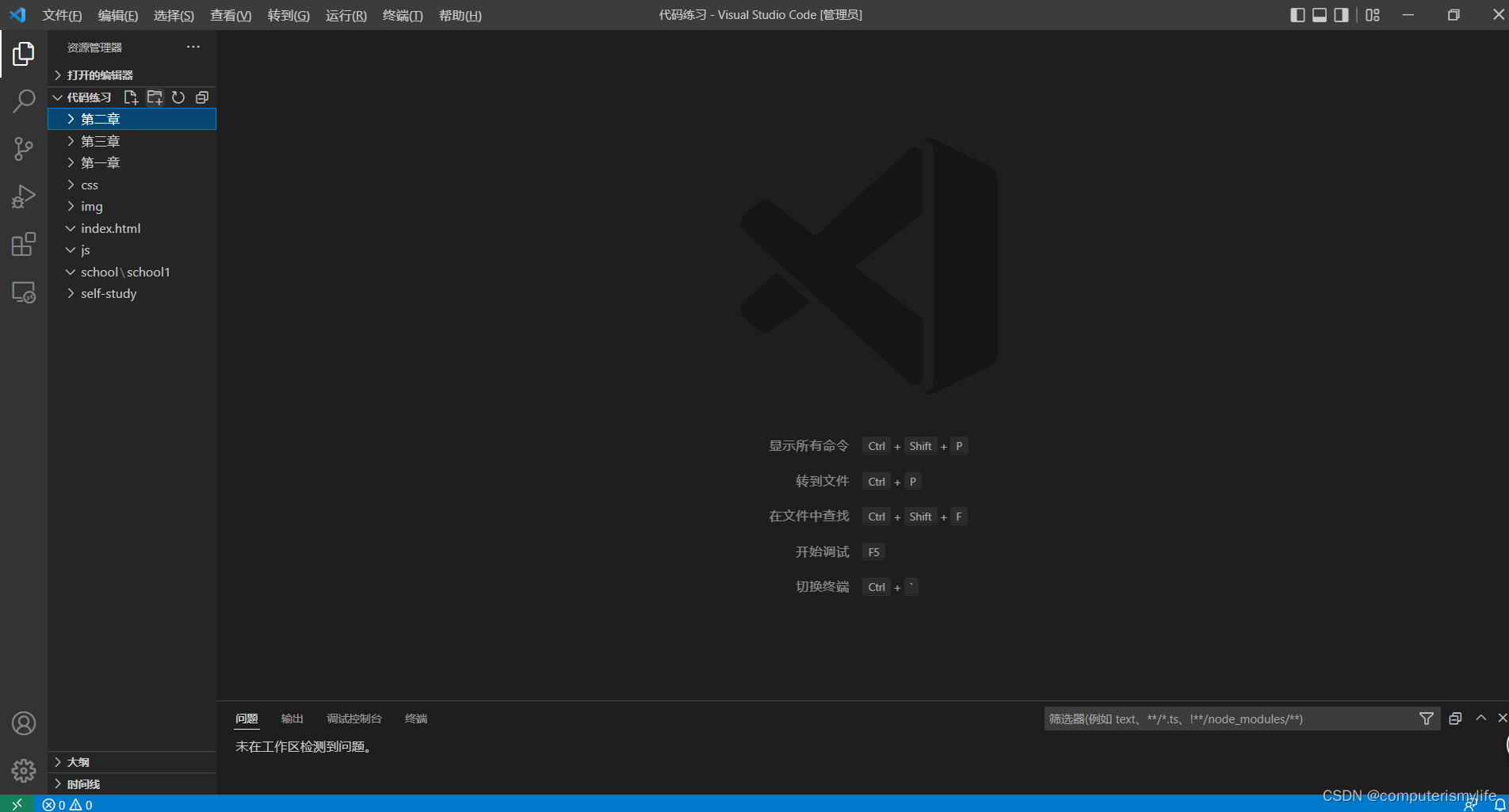Image resolution: width=1509 pixels, height=812 pixels.
Task: Open notifications bell in status bar
Action: pos(1499,805)
